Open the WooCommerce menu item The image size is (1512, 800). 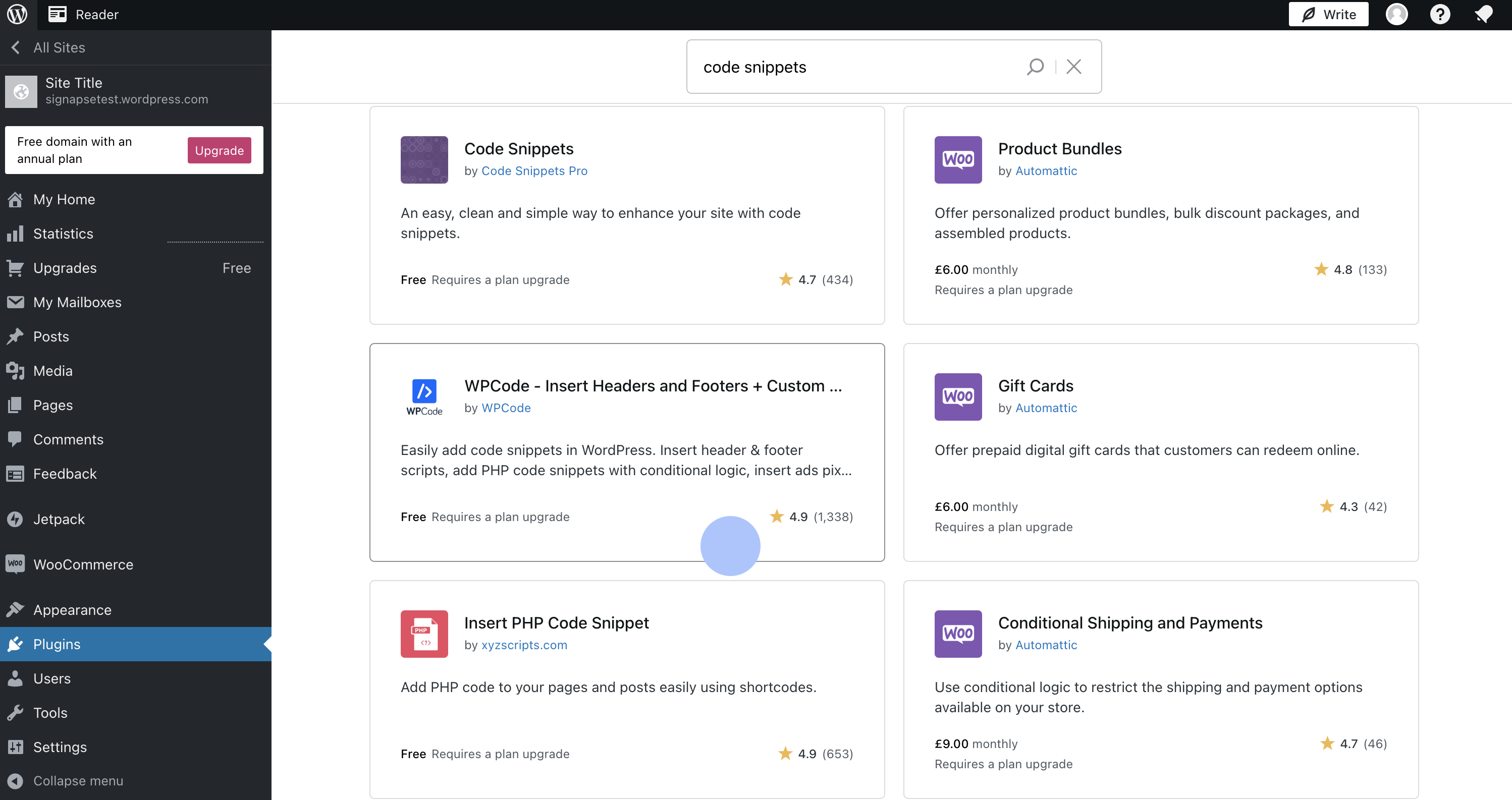(x=136, y=564)
